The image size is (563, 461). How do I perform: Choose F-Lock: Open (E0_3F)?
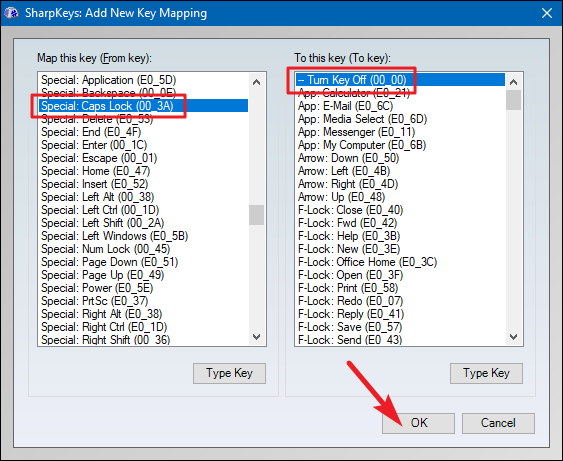tap(400, 275)
